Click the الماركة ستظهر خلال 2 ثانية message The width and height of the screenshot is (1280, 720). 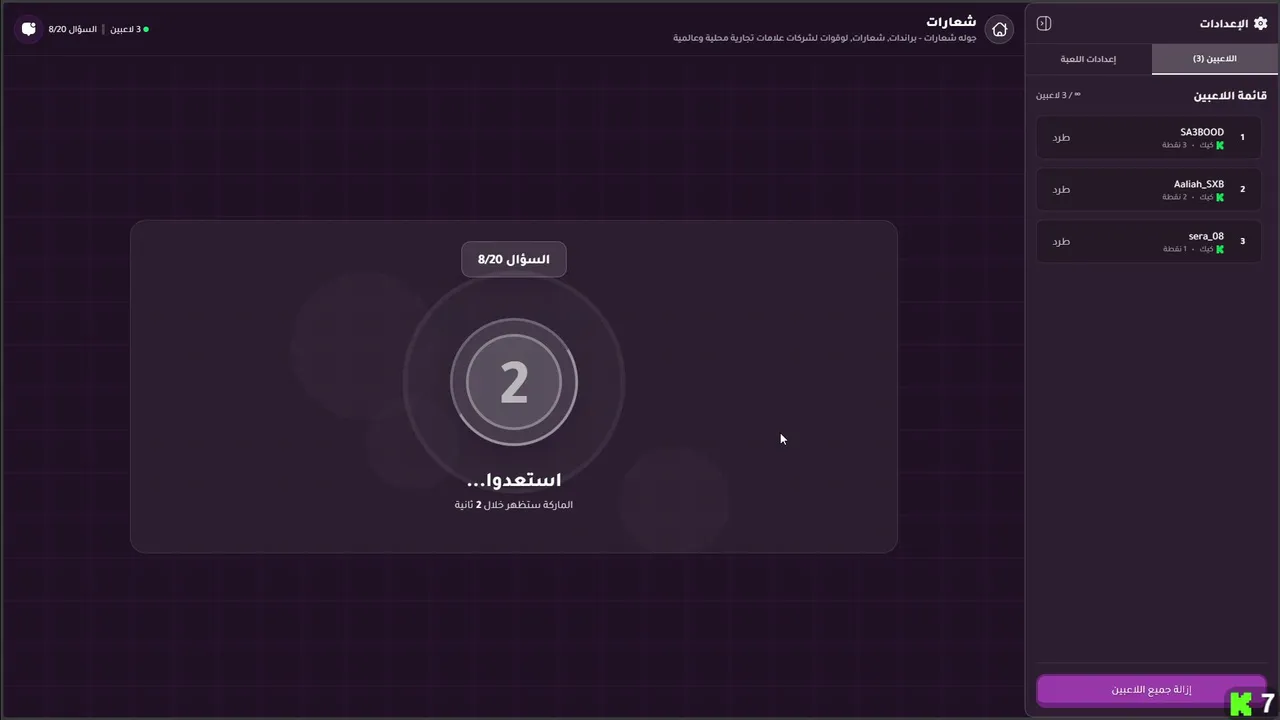click(514, 504)
